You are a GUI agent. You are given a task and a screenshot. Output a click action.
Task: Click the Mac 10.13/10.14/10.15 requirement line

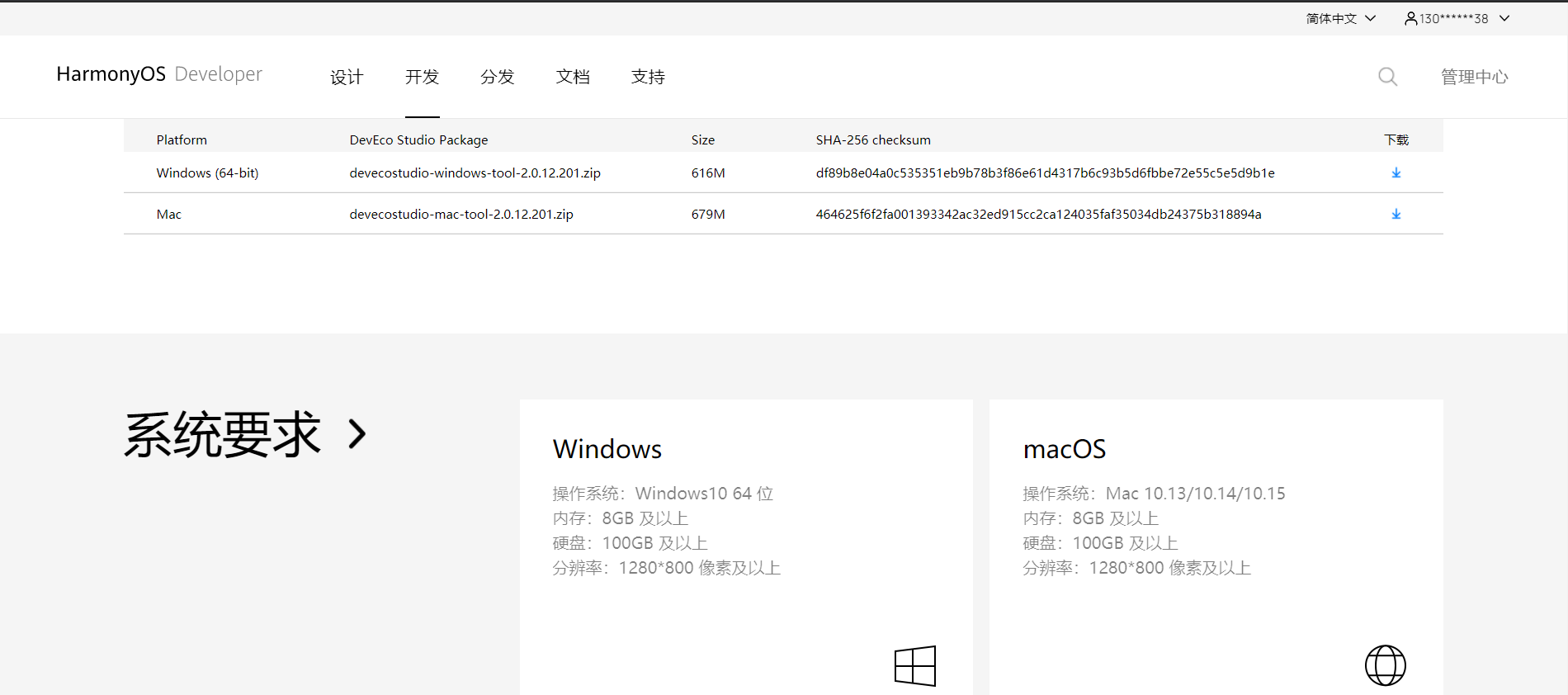[1154, 493]
